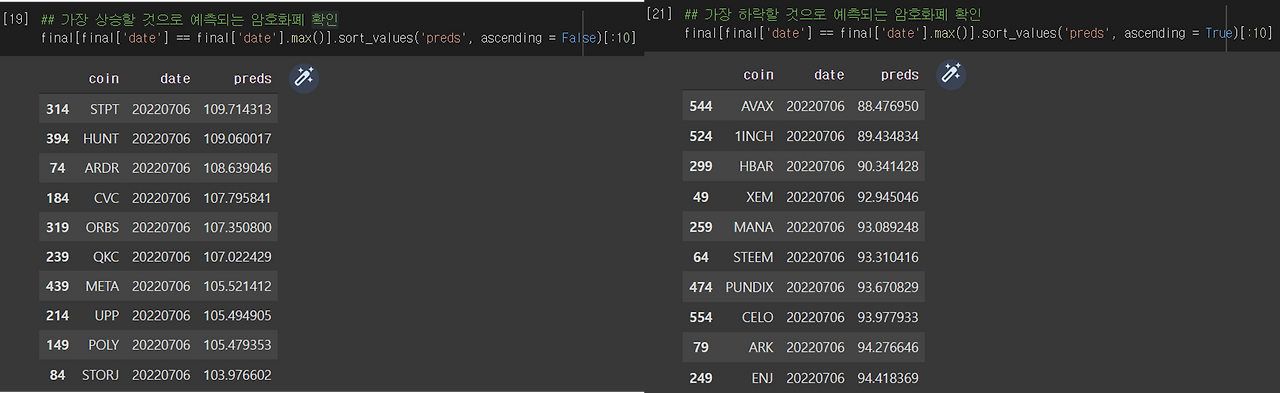Image resolution: width=1280 pixels, height=393 pixels.
Task: Click the STORJ coin cell
Action: point(100,375)
